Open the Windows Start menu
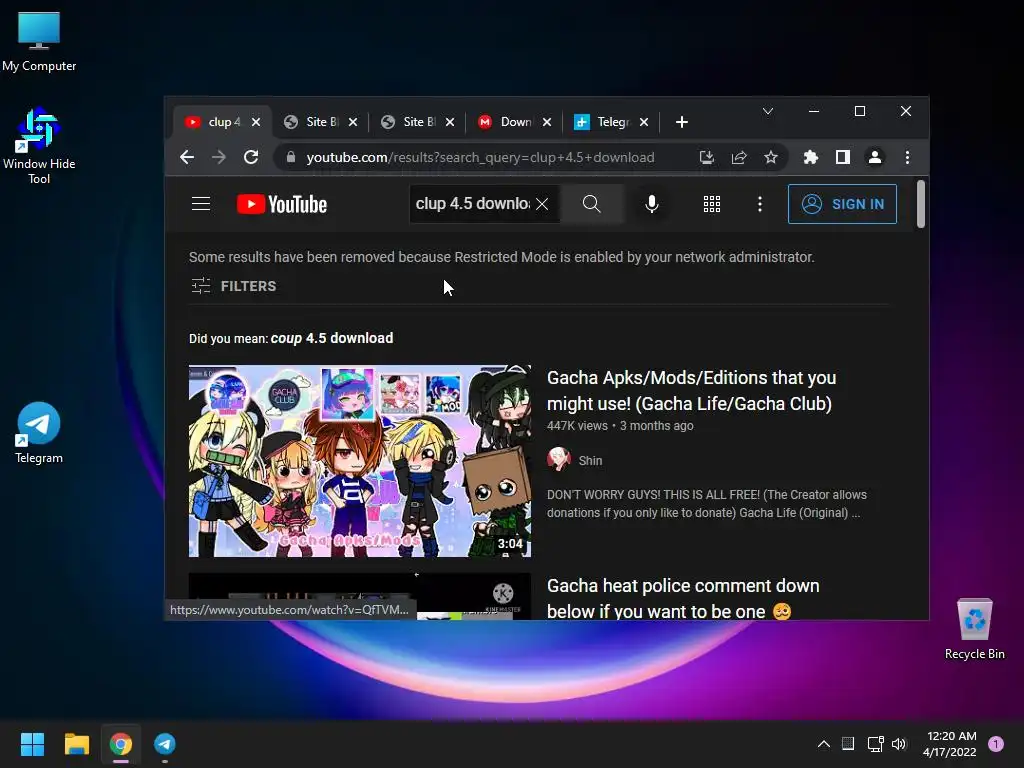 click(32, 744)
